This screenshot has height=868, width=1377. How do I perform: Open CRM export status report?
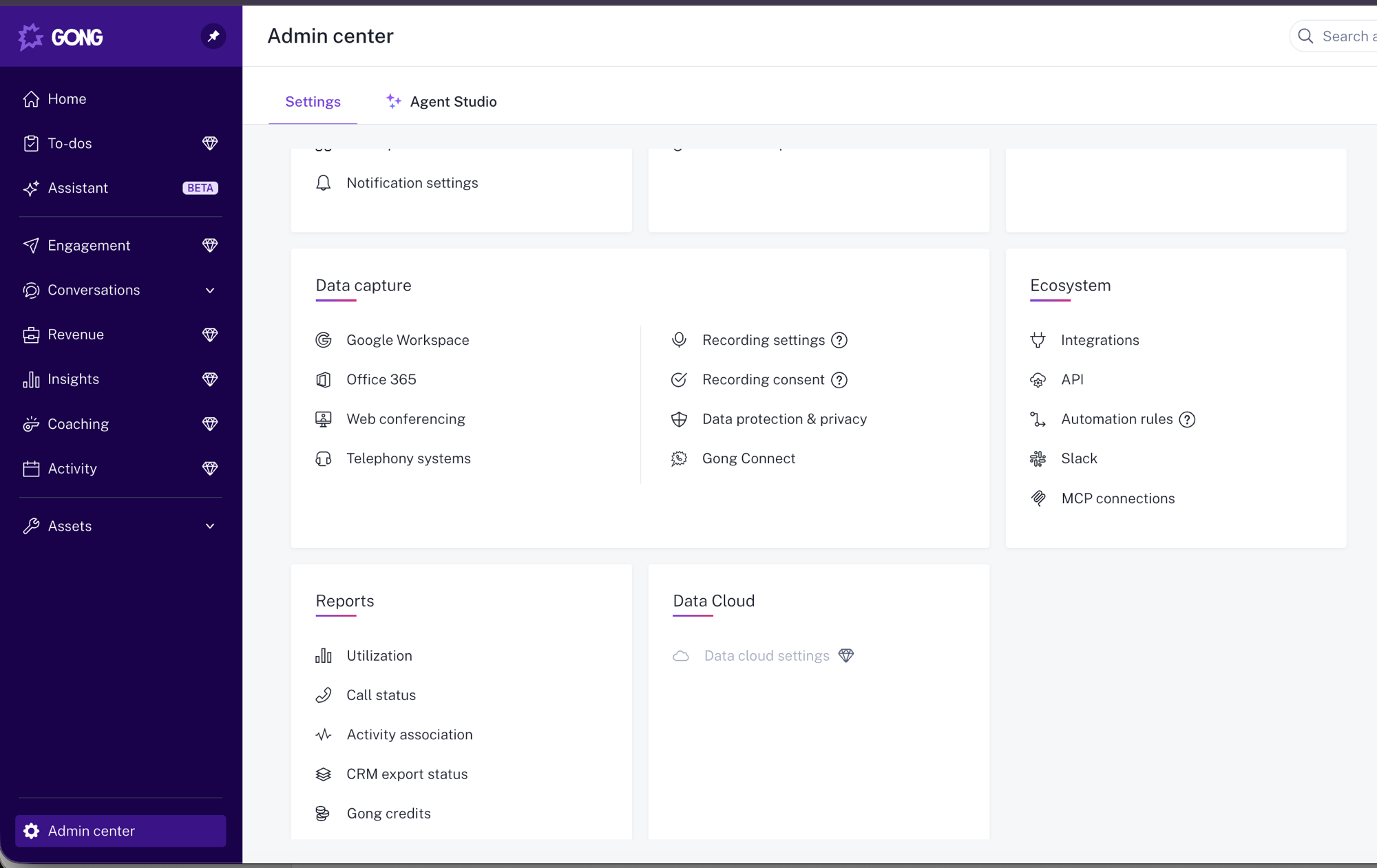[407, 774]
